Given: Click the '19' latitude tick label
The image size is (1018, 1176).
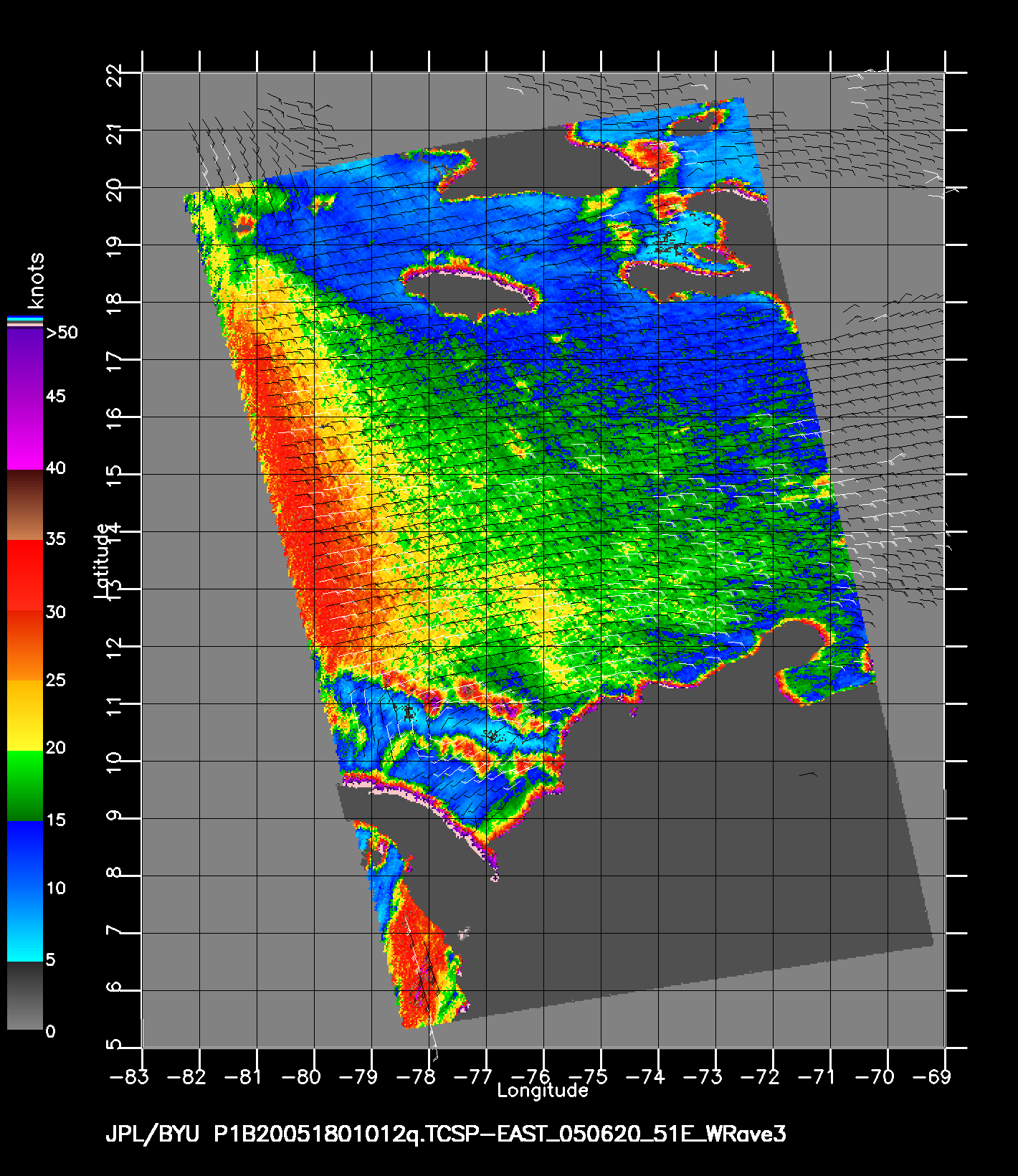Looking at the screenshot, I should pyautogui.click(x=115, y=246).
